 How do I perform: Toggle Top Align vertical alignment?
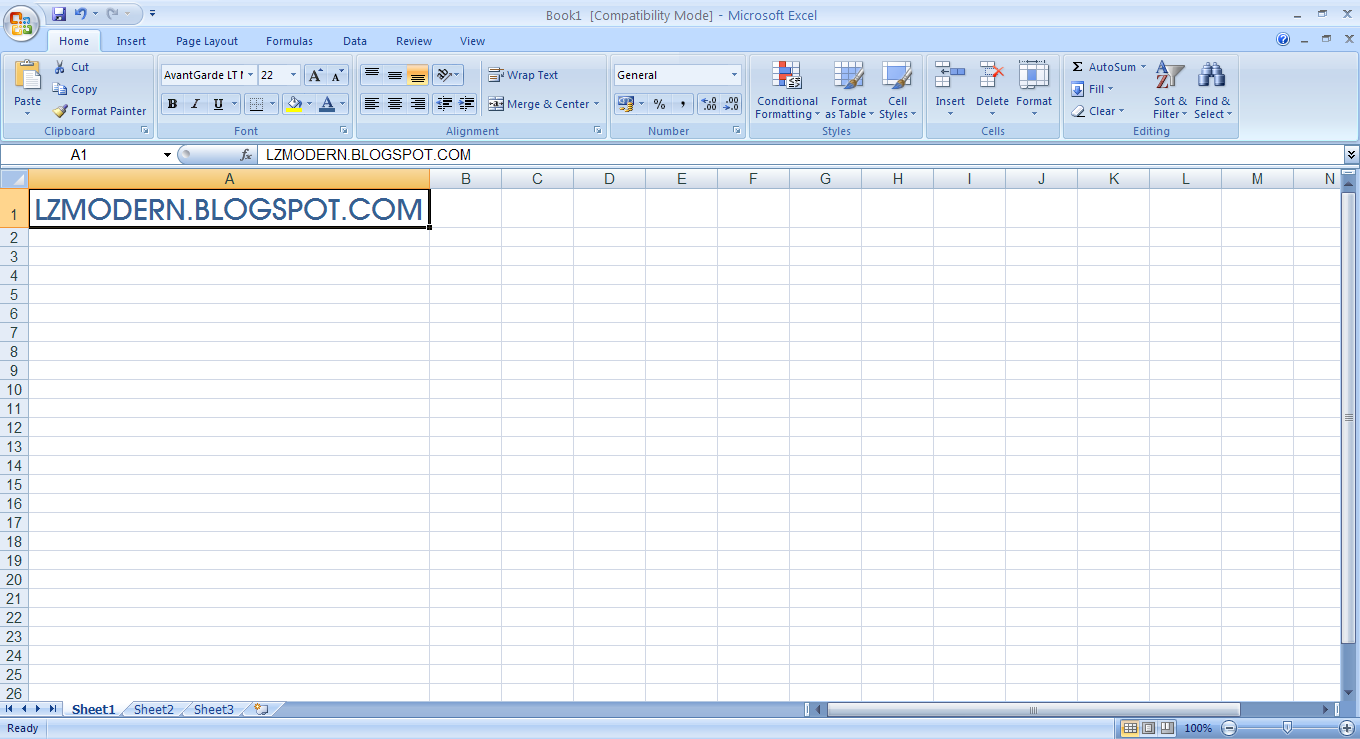pos(372,75)
